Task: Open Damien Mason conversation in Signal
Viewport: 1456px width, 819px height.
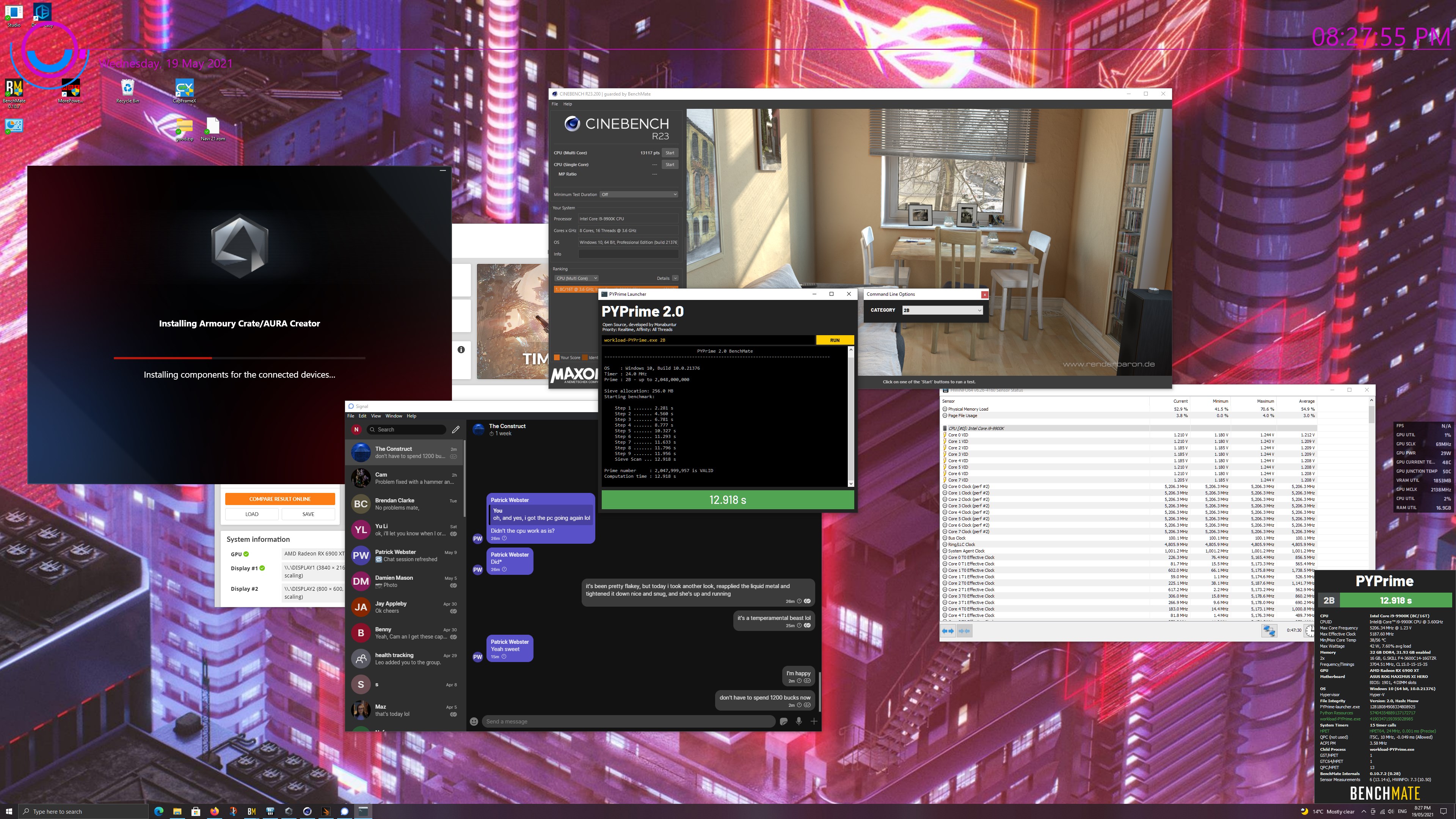Action: (405, 581)
